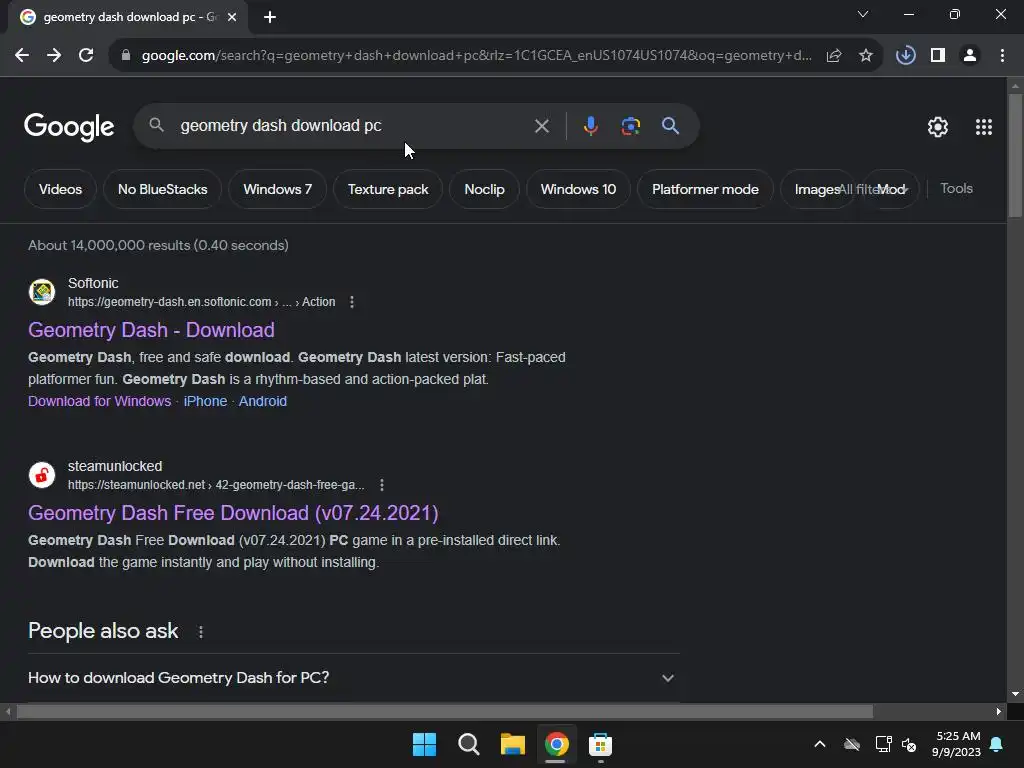Open the People also ask options menu
Image resolution: width=1024 pixels, height=768 pixels.
point(201,632)
